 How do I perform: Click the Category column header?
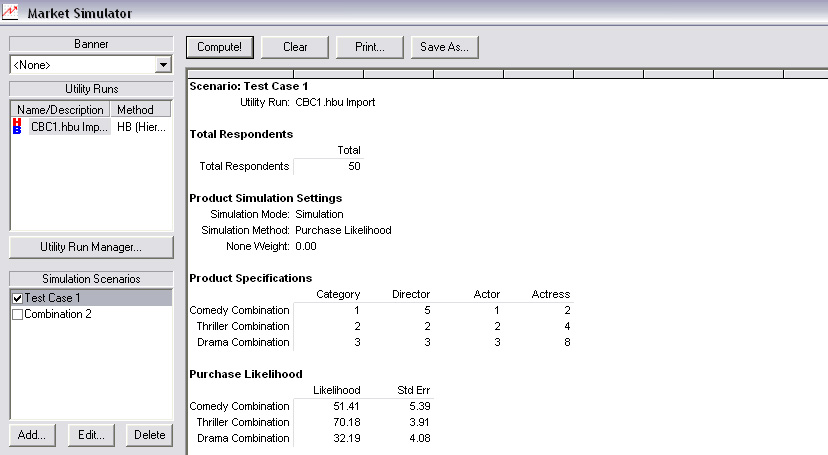pos(338,294)
